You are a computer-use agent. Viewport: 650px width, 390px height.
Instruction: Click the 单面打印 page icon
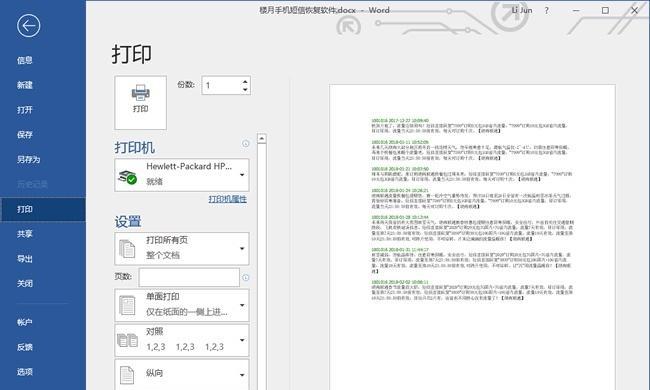(x=127, y=306)
